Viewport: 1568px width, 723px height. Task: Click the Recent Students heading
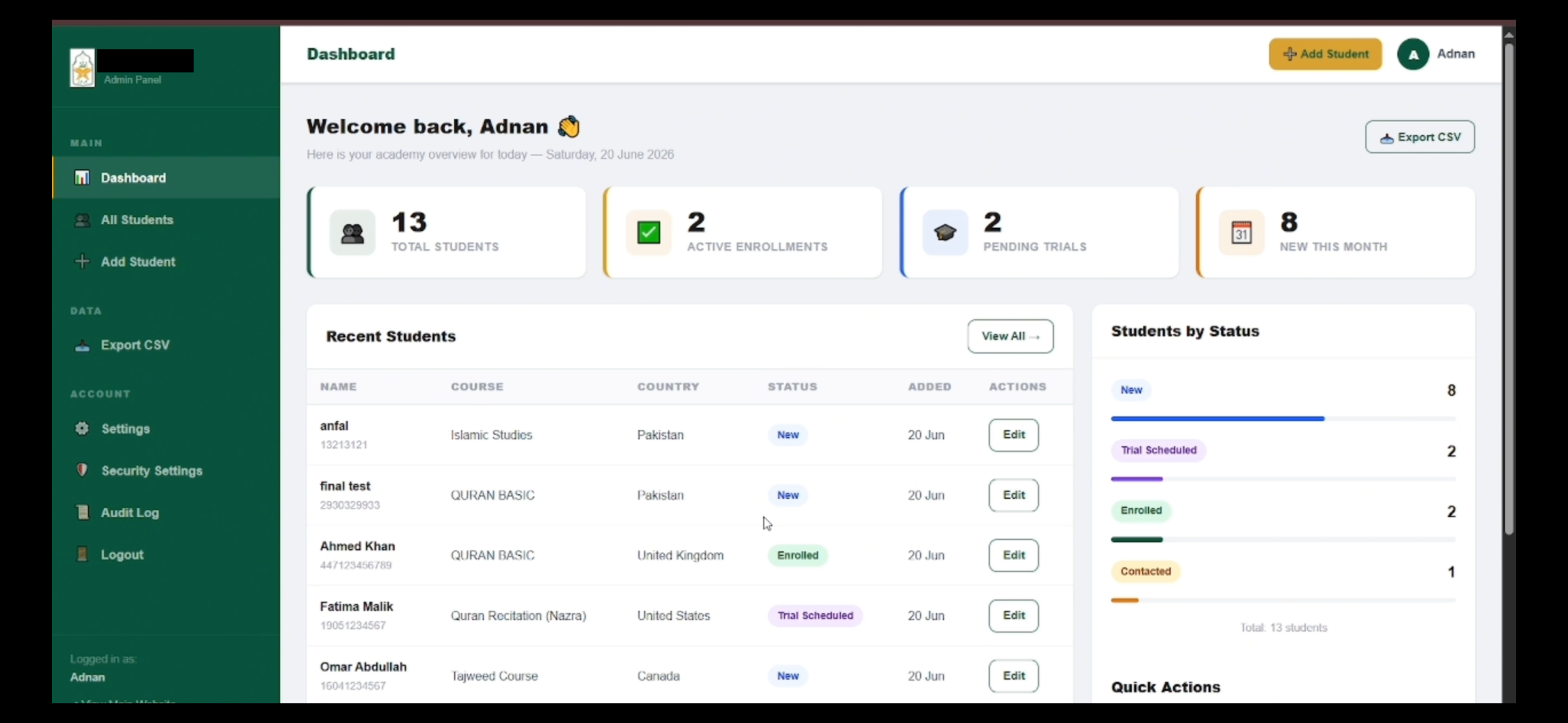pos(391,336)
